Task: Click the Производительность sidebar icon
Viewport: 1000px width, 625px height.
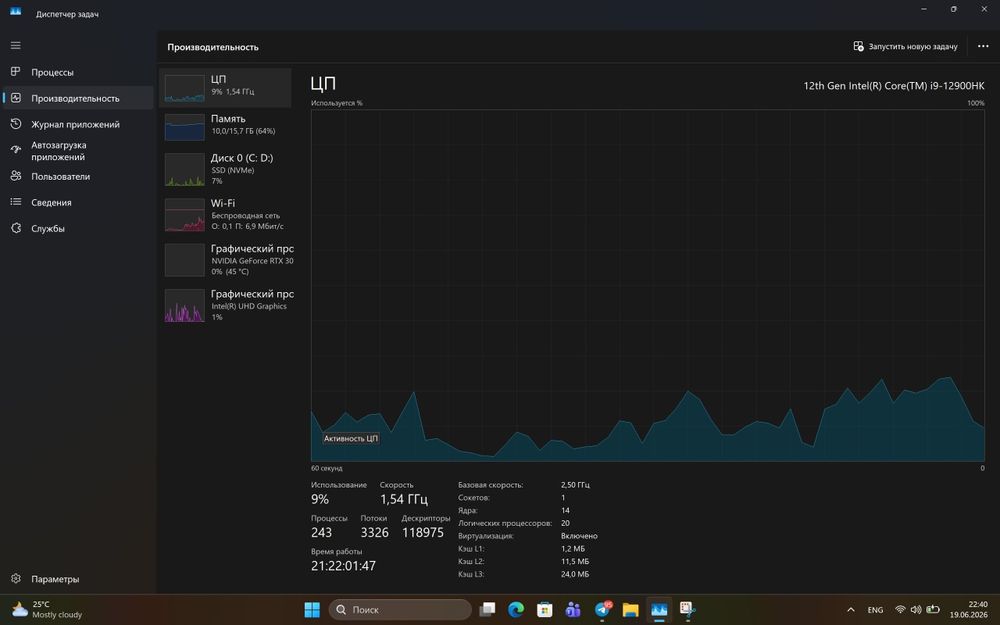Action: click(x=16, y=98)
